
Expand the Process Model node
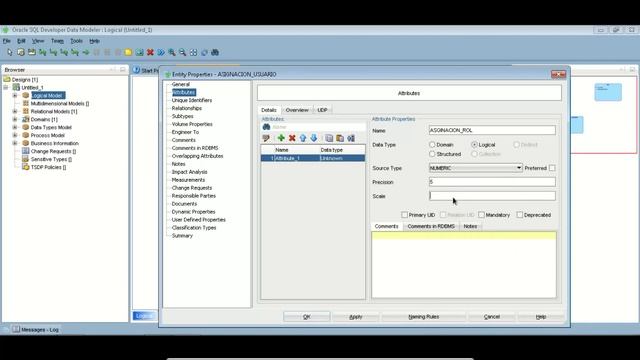click(x=15, y=135)
